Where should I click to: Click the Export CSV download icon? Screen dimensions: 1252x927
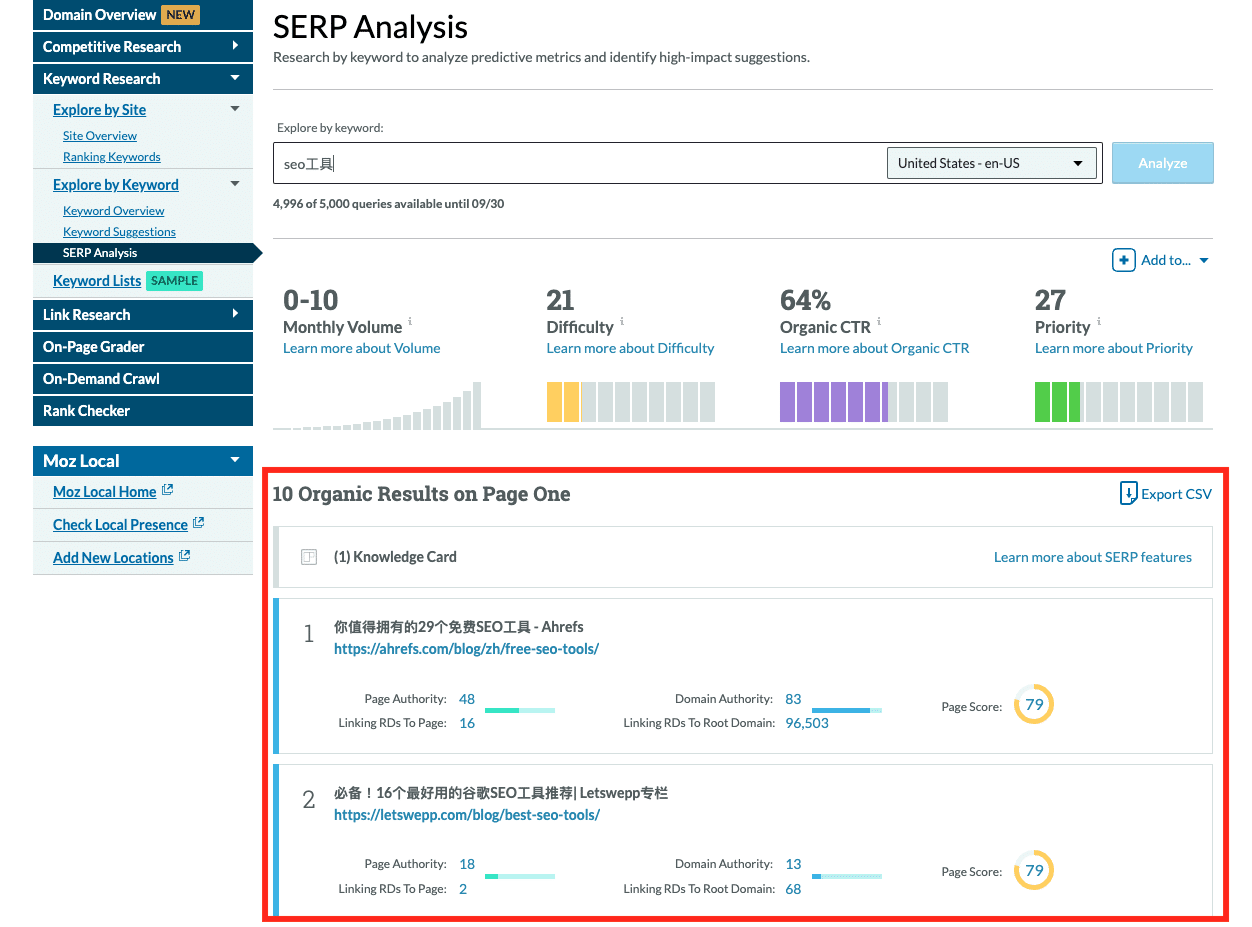coord(1128,493)
